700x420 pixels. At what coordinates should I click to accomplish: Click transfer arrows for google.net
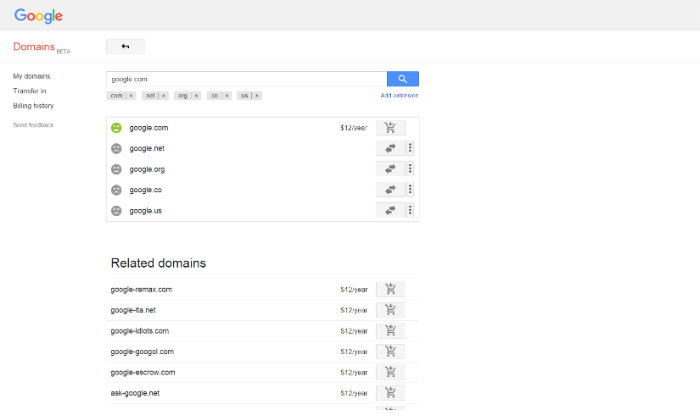(390, 148)
